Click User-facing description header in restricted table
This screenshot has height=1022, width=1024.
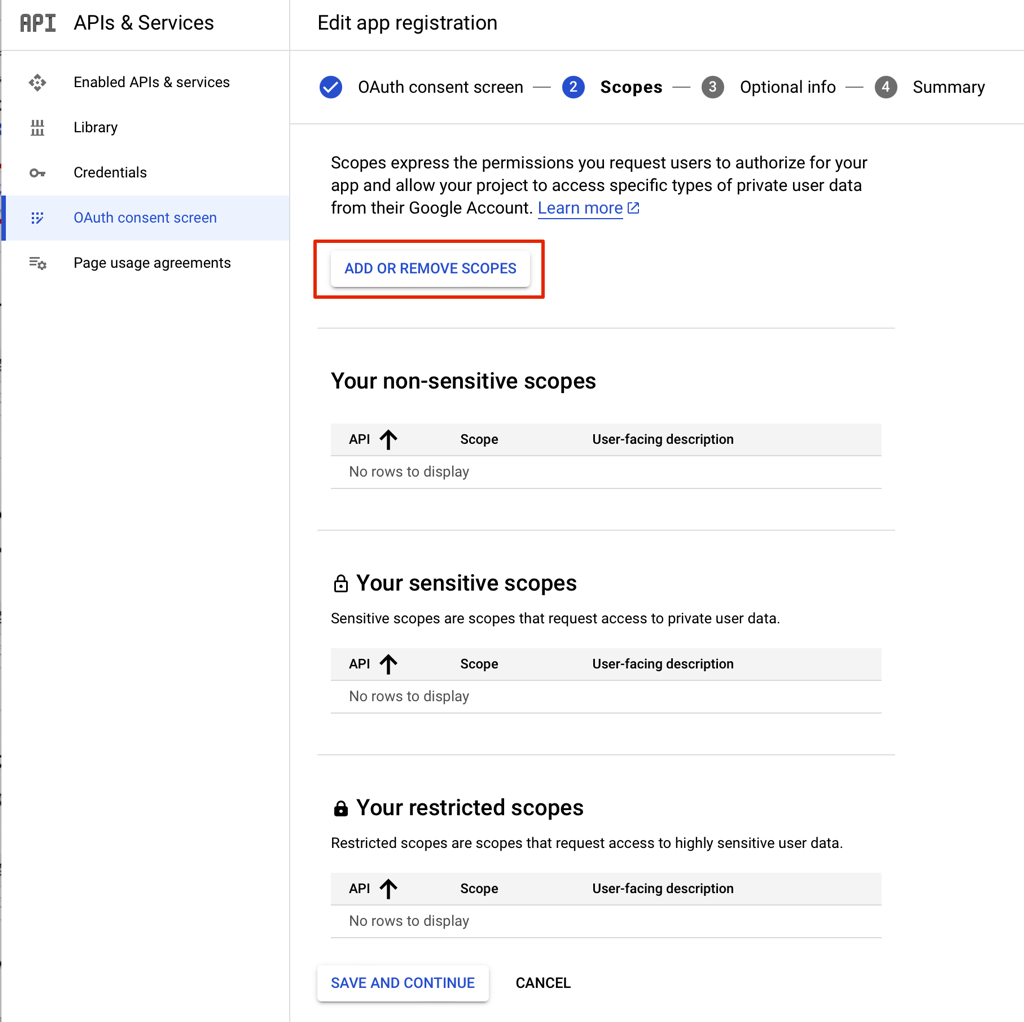pos(663,889)
